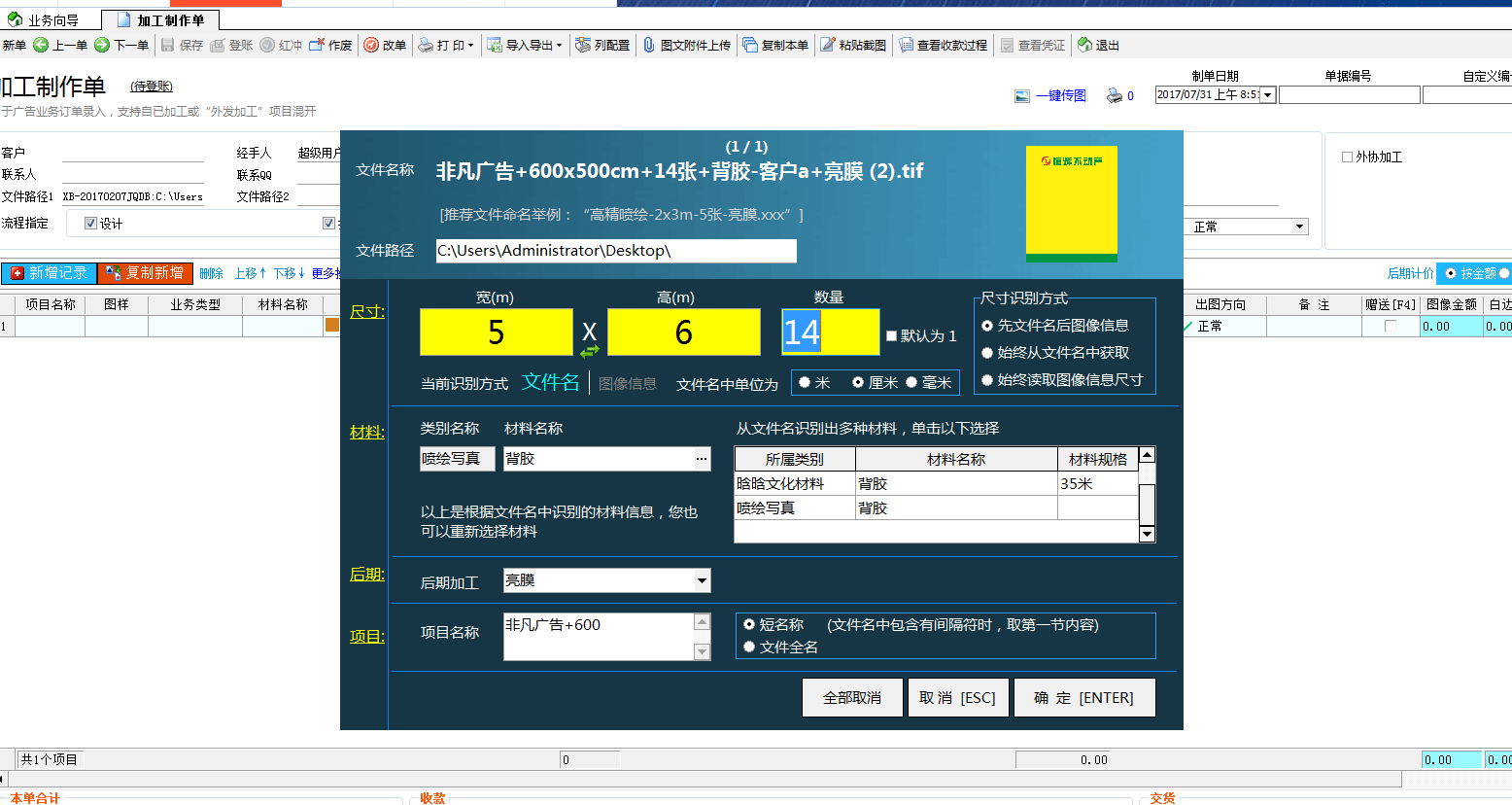Open the 制单日期 date picker dropdown
This screenshot has height=805, width=1512.
(x=1267, y=94)
